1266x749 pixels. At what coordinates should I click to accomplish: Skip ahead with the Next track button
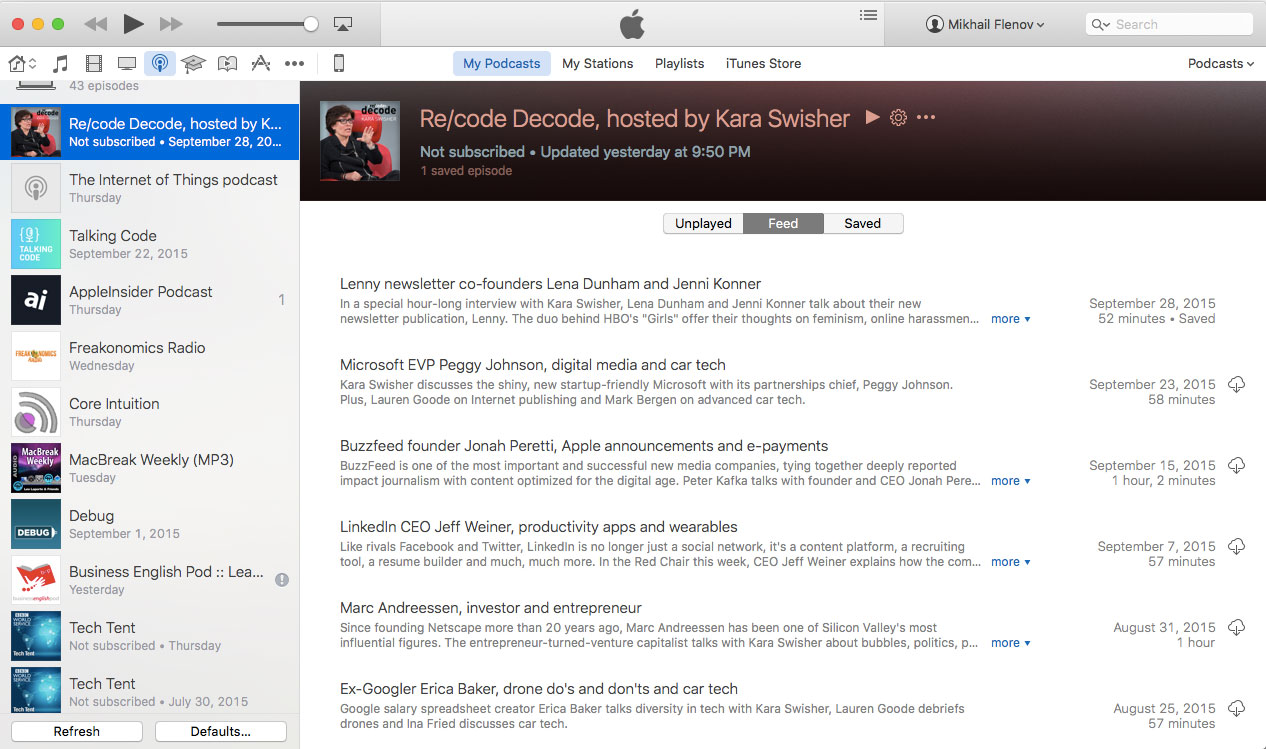click(171, 24)
